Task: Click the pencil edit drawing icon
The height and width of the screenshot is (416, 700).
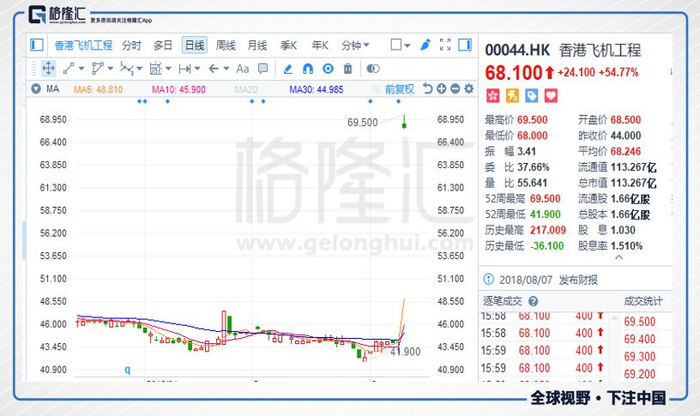Action: (x=288, y=68)
